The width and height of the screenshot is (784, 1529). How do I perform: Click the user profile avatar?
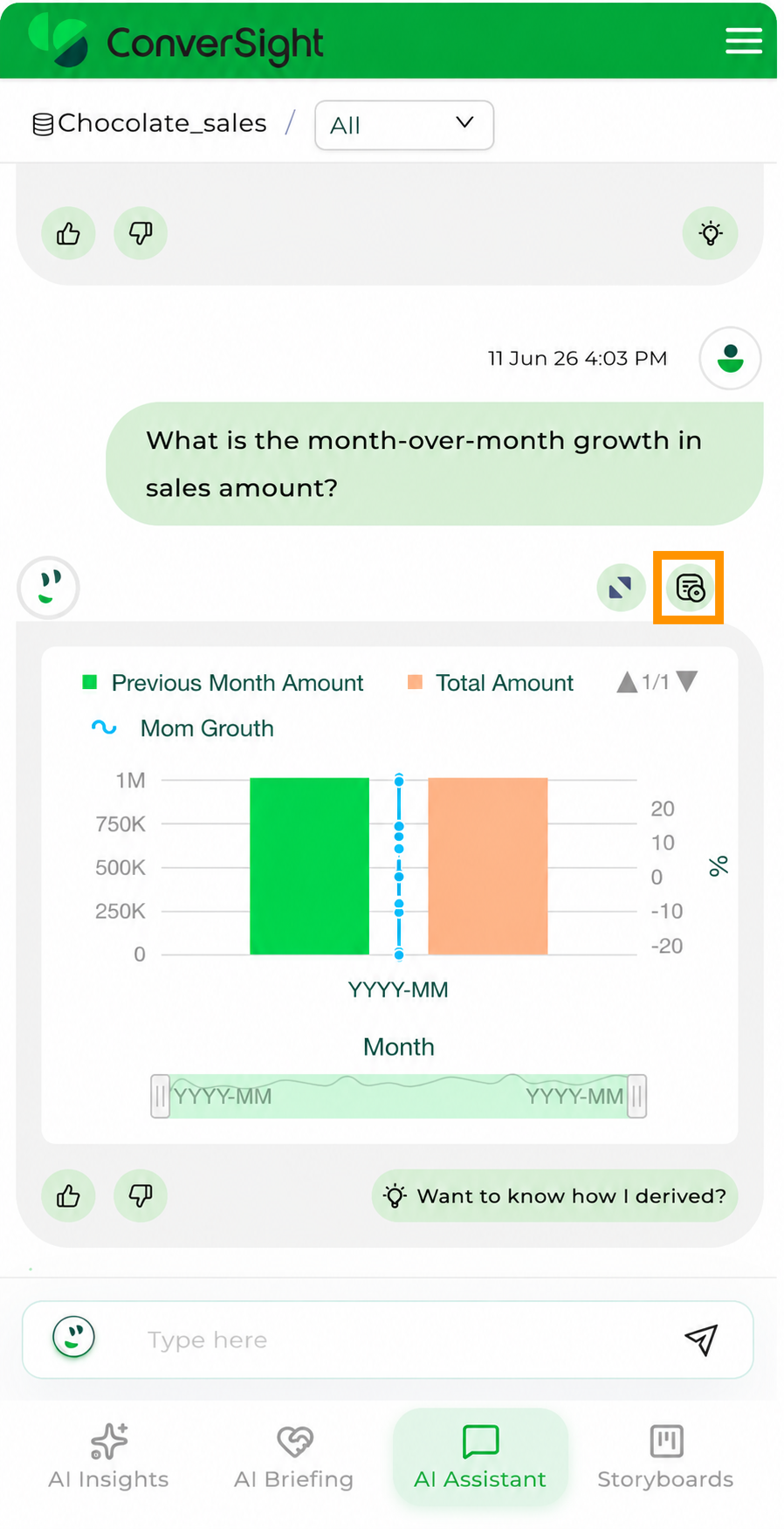tap(730, 358)
